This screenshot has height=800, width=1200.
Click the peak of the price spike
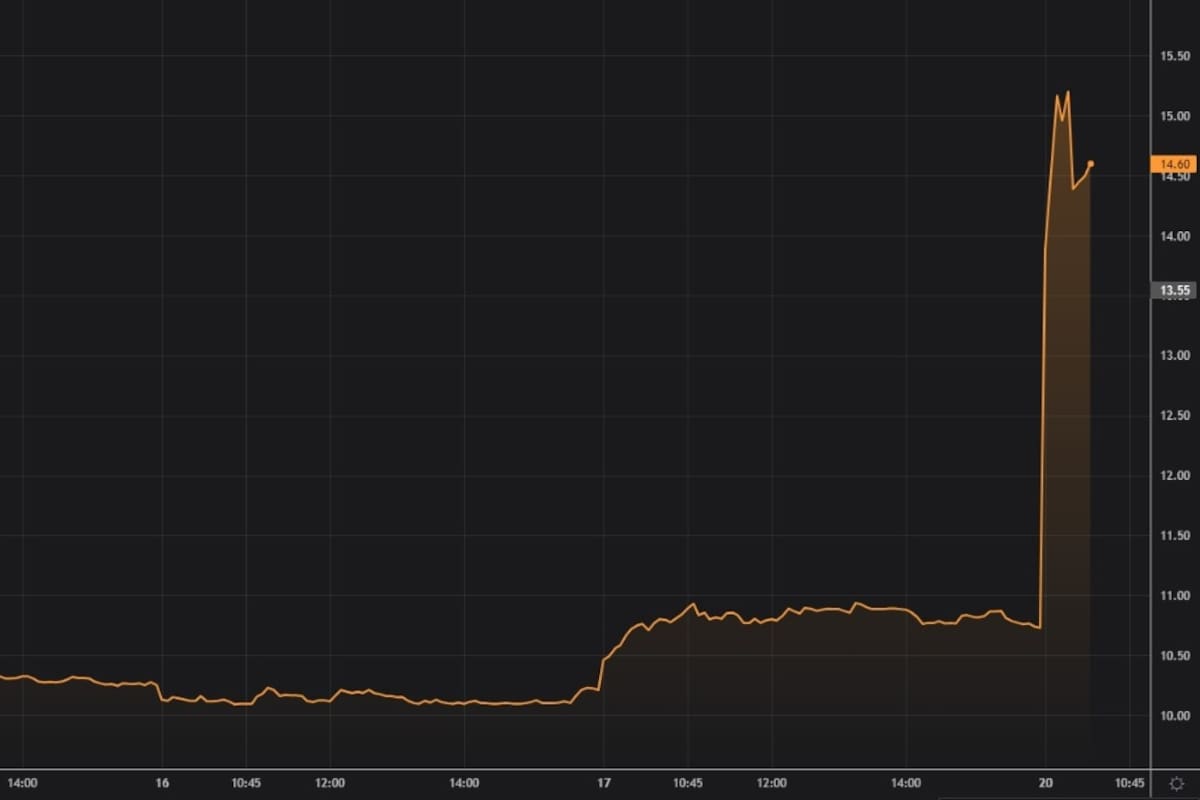pyautogui.click(x=1070, y=90)
